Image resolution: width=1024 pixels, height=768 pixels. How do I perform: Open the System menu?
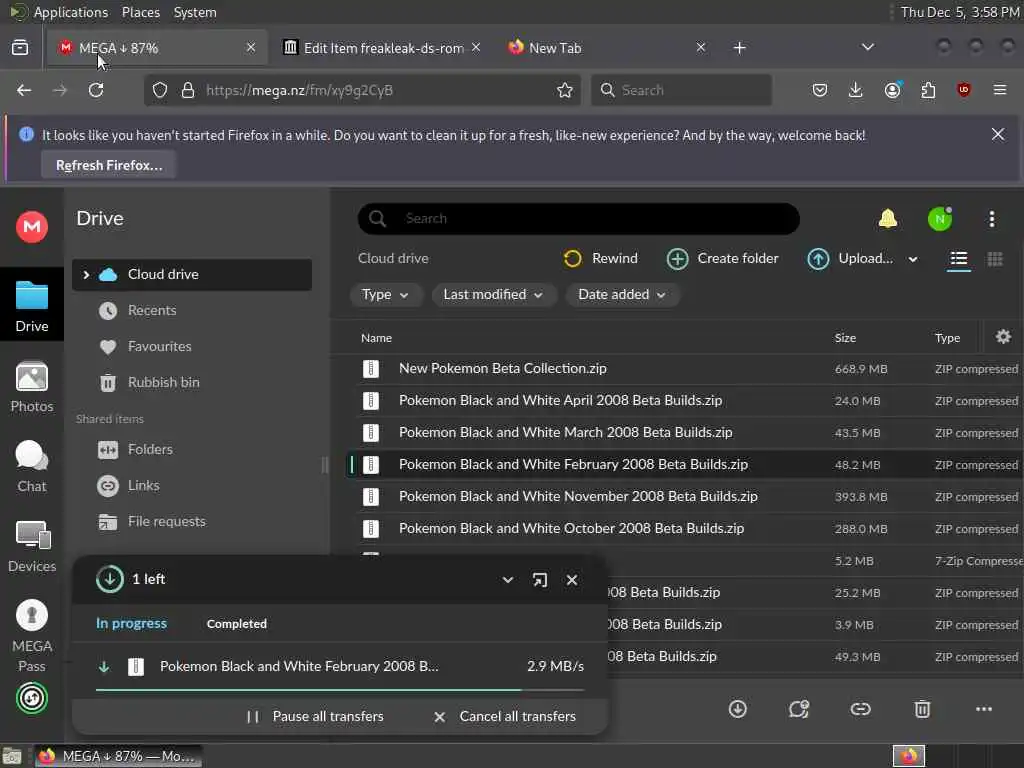click(195, 12)
